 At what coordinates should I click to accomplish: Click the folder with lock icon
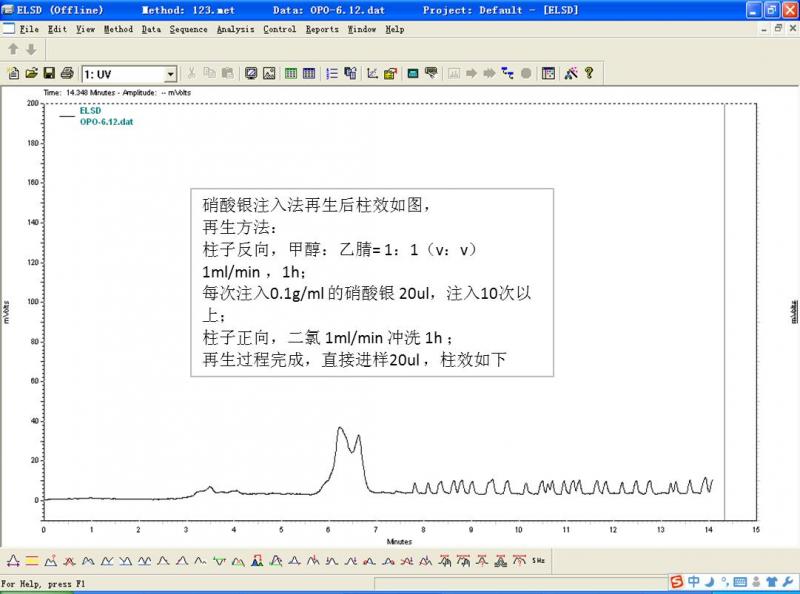[x=390, y=73]
